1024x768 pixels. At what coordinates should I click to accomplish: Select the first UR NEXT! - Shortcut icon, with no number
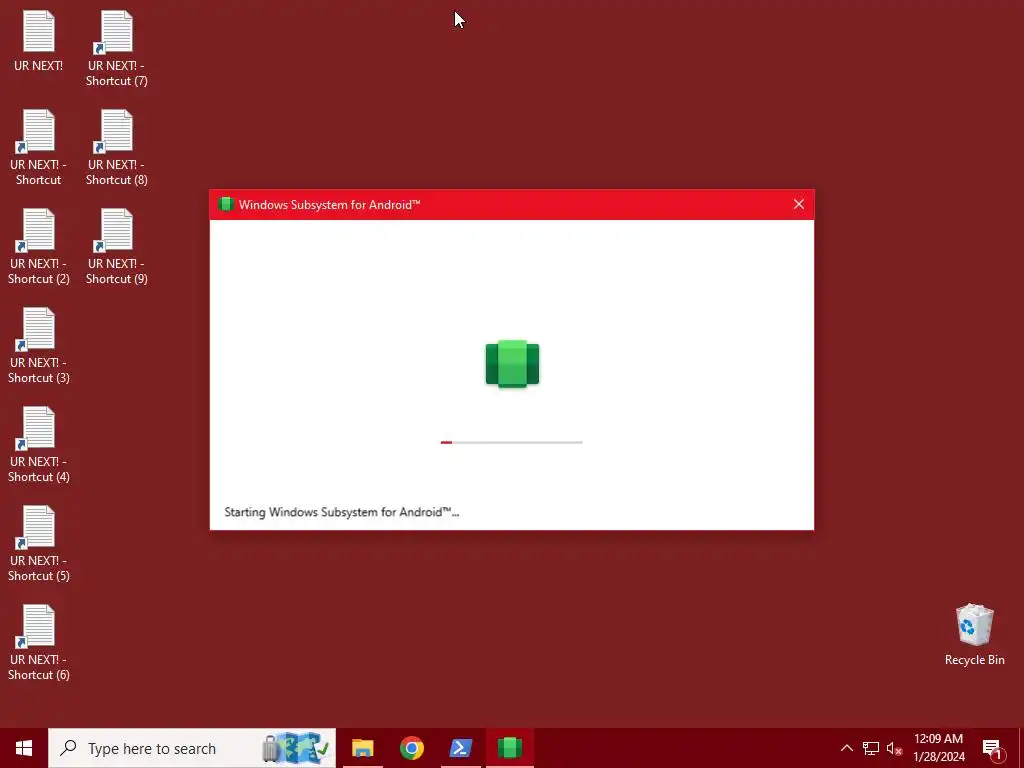(x=39, y=131)
